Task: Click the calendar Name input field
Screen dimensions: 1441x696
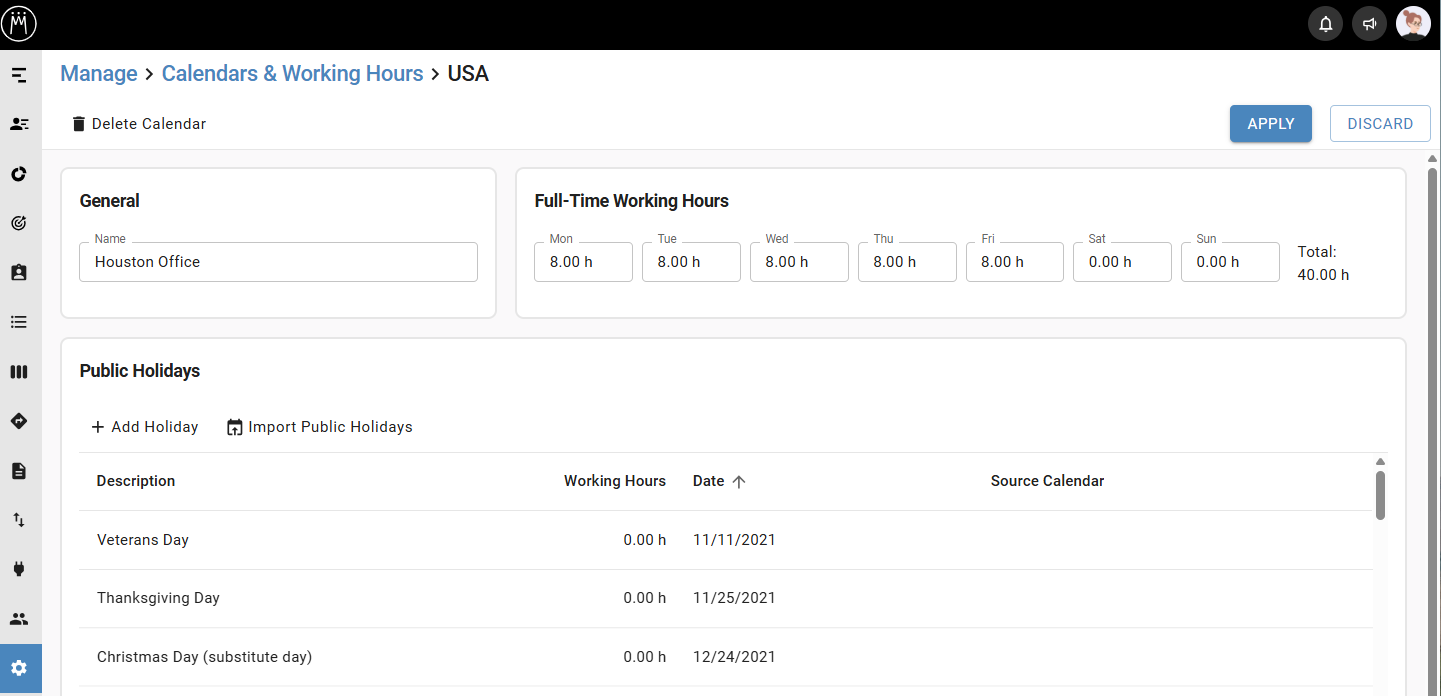Action: pos(278,262)
